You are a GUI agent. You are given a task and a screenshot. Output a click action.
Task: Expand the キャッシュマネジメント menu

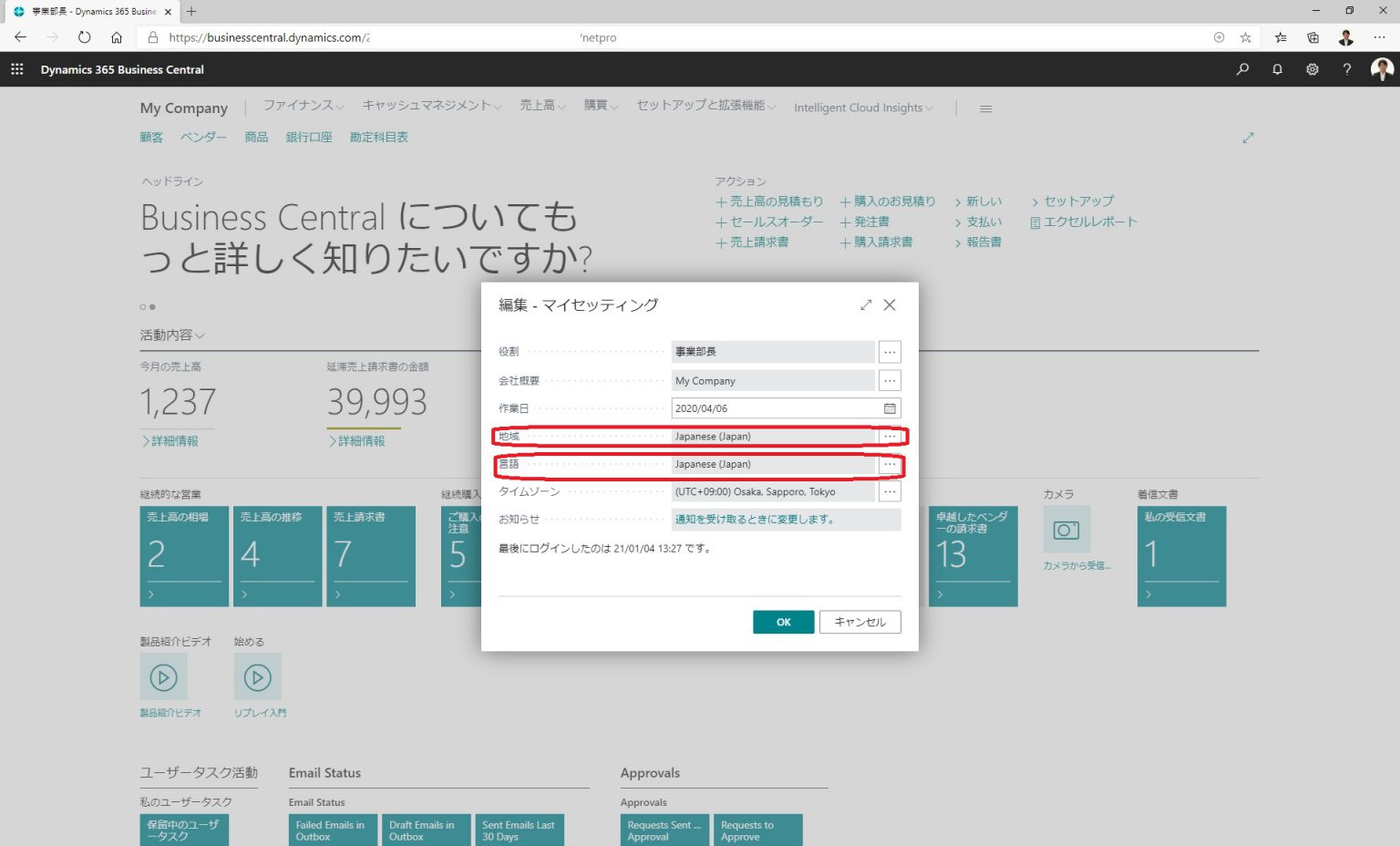432,106
